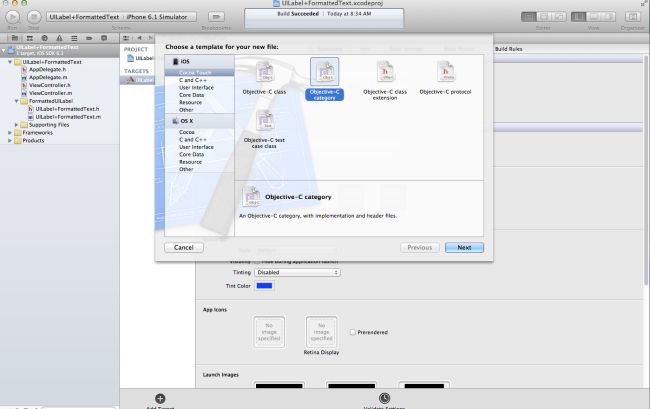Show the Search navigator

(45, 38)
